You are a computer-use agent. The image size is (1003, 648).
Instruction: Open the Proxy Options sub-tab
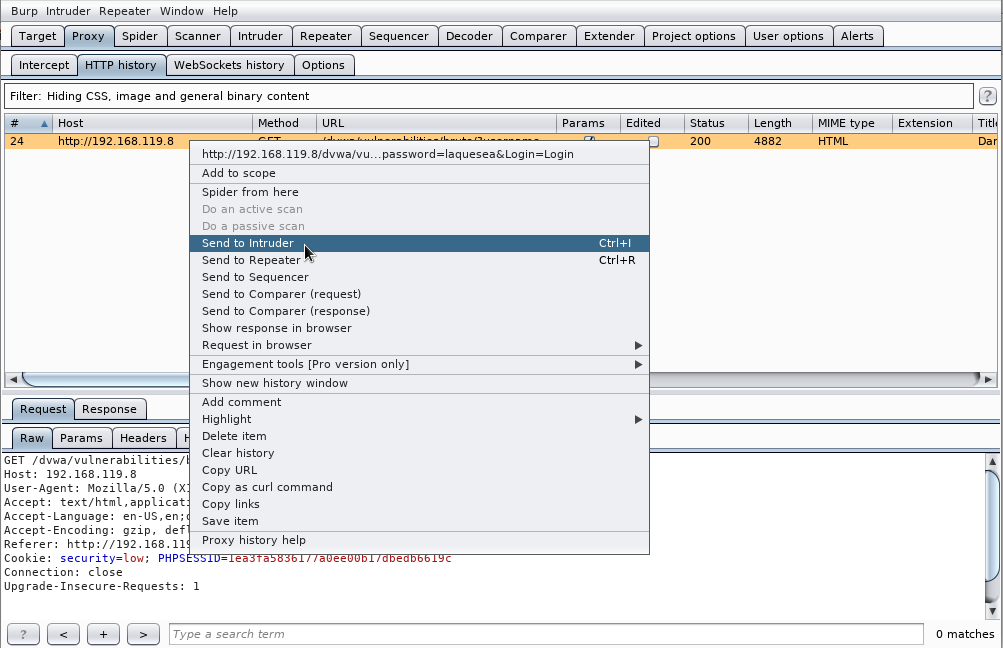click(x=324, y=65)
